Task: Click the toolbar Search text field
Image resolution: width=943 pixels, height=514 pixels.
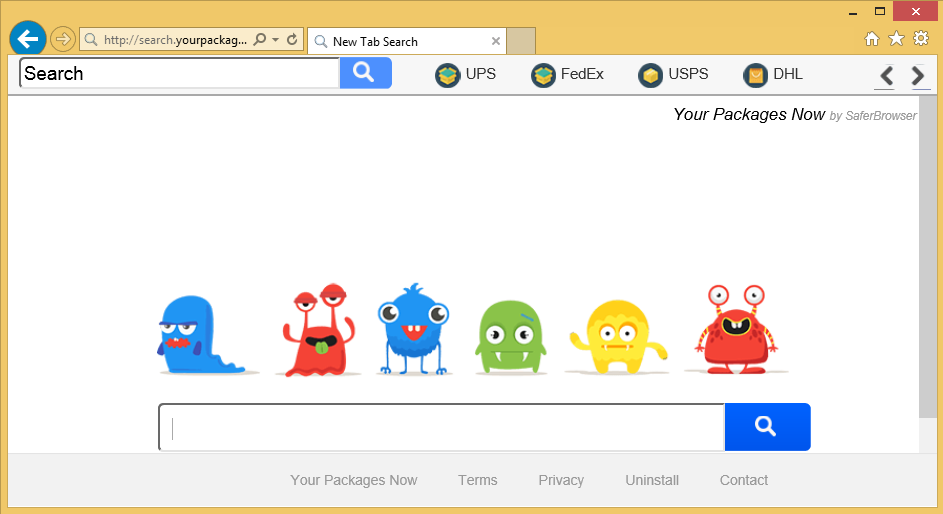Action: 180,73
